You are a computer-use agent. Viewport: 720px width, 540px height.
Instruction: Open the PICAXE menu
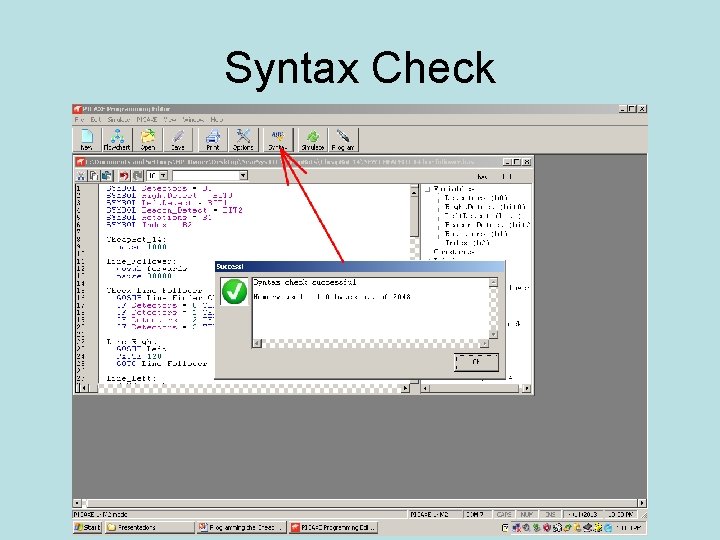(147, 119)
